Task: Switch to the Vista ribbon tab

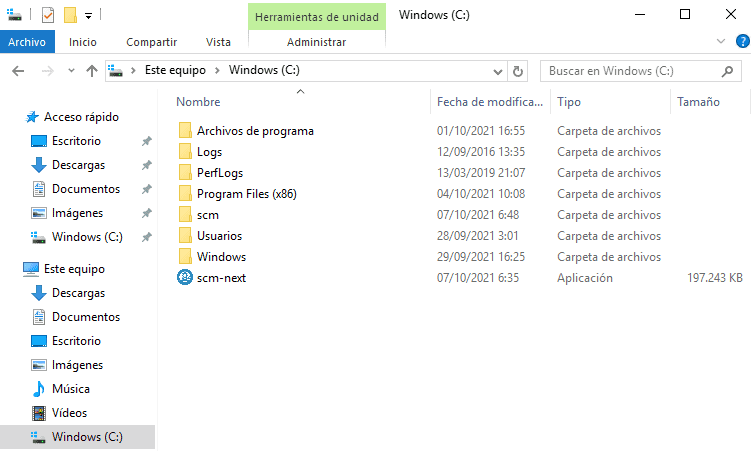Action: tap(218, 42)
